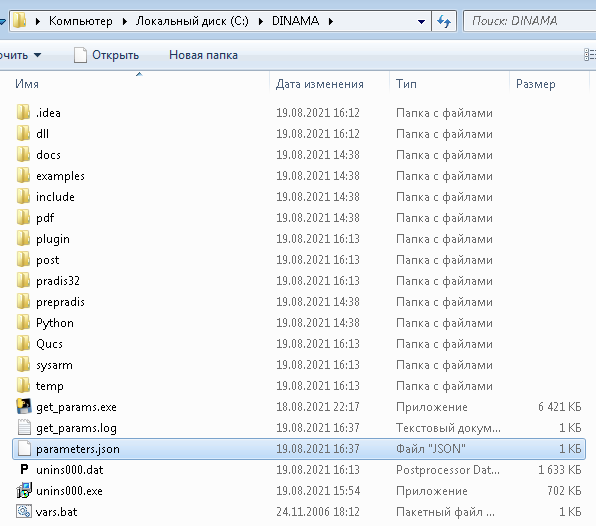Click the change view icon in the toolbar
The width and height of the screenshot is (596, 526).
pyautogui.click(x=590, y=55)
